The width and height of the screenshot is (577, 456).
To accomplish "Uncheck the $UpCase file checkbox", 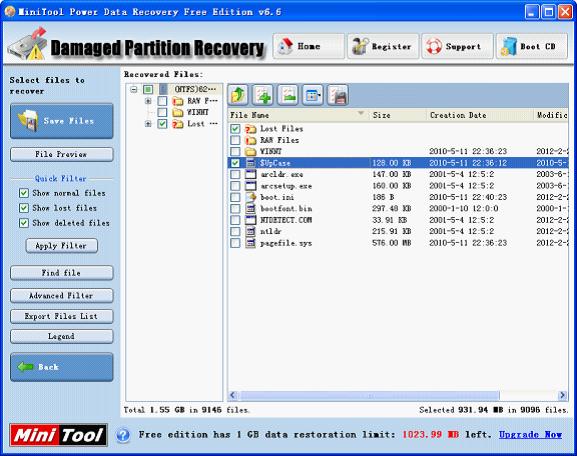I will [x=235, y=163].
